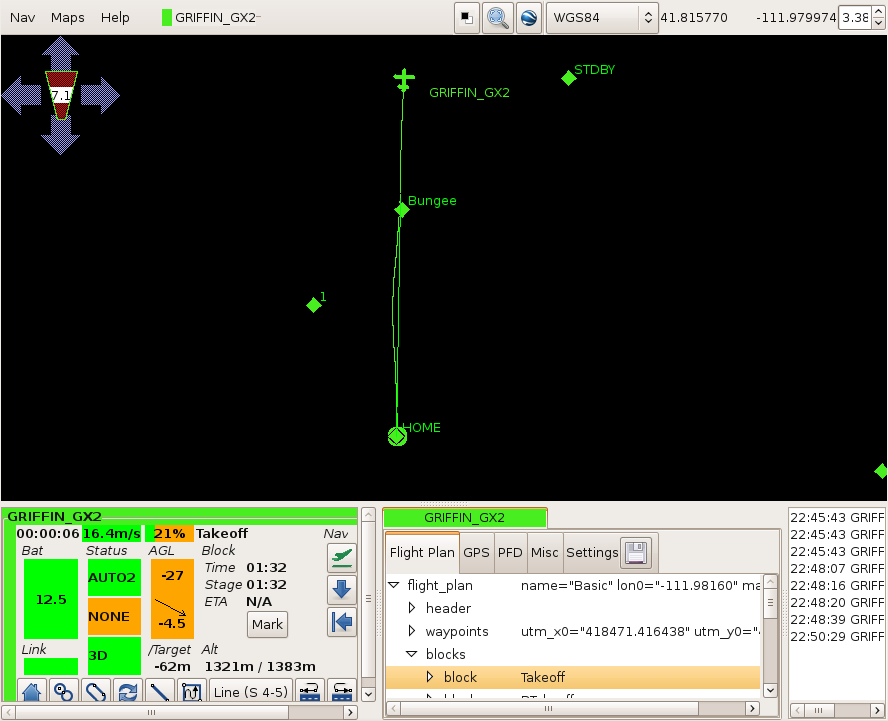Collapse the blocks tree node
This screenshot has width=888, height=721.
(x=412, y=654)
